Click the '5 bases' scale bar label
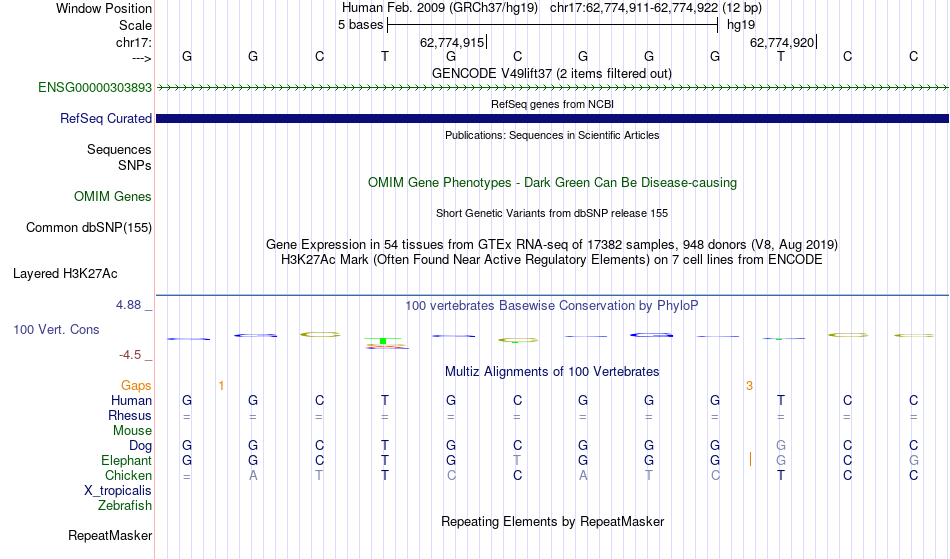The image size is (950, 559). (360, 25)
